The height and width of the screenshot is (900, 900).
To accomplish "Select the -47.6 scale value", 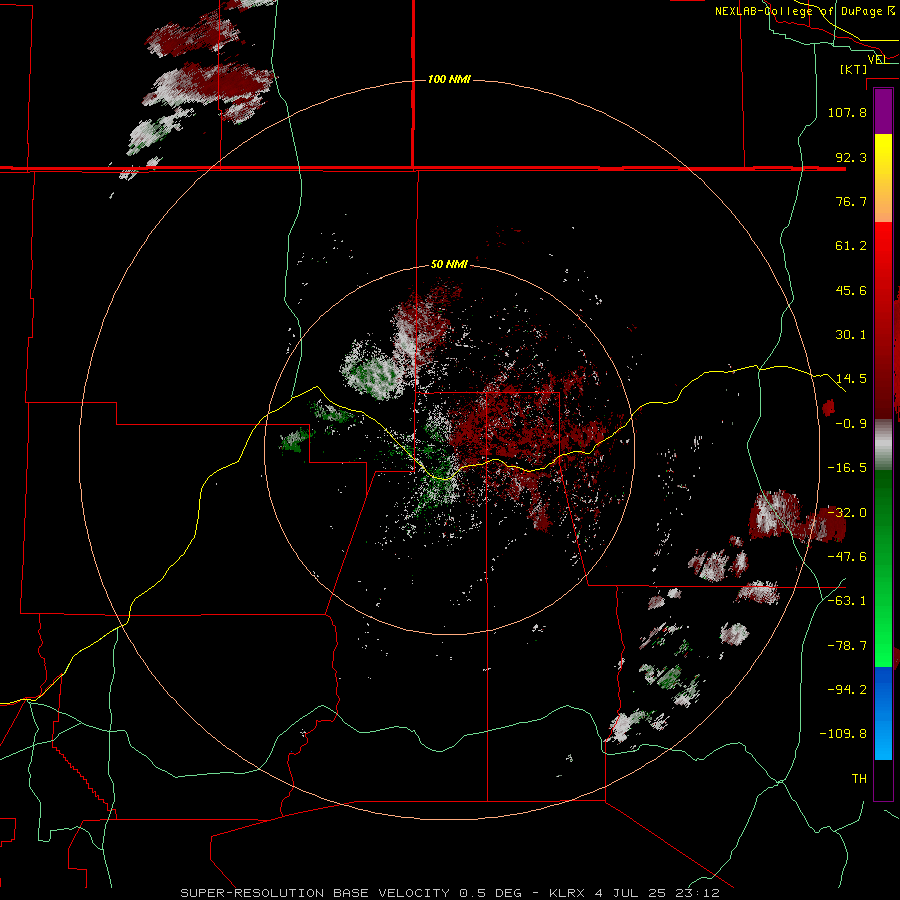I will (847, 557).
